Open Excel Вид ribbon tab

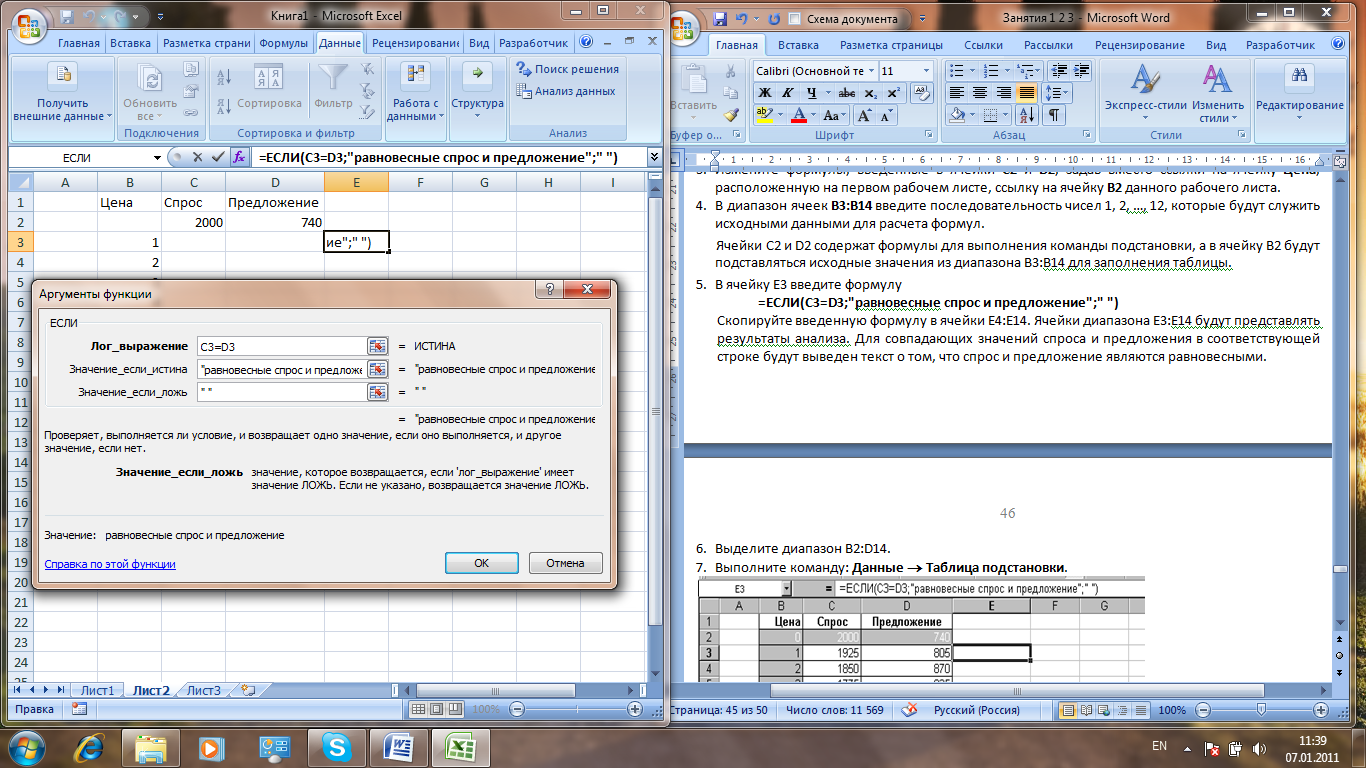[x=479, y=44]
